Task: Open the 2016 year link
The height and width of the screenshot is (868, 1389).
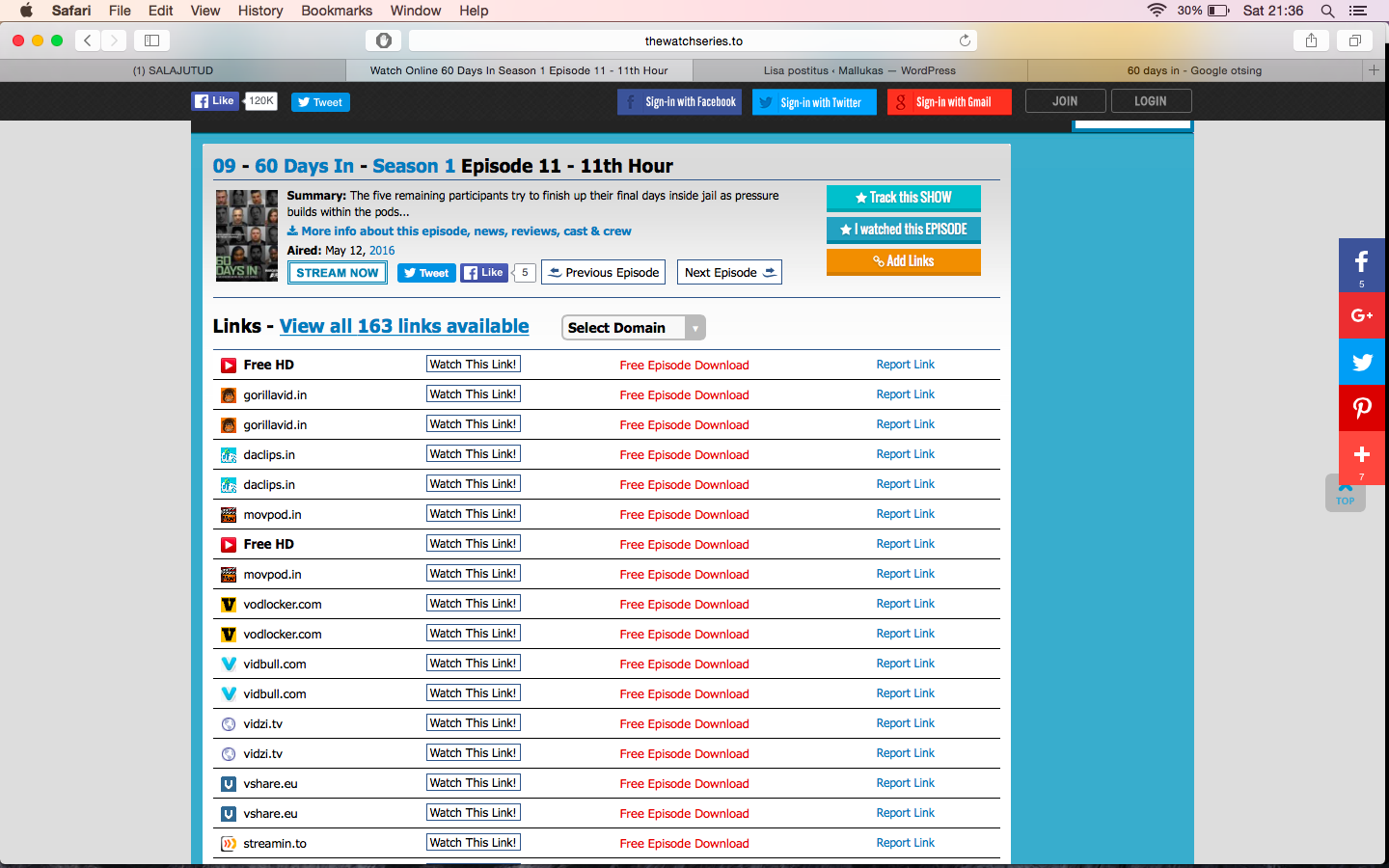Action: (382, 251)
